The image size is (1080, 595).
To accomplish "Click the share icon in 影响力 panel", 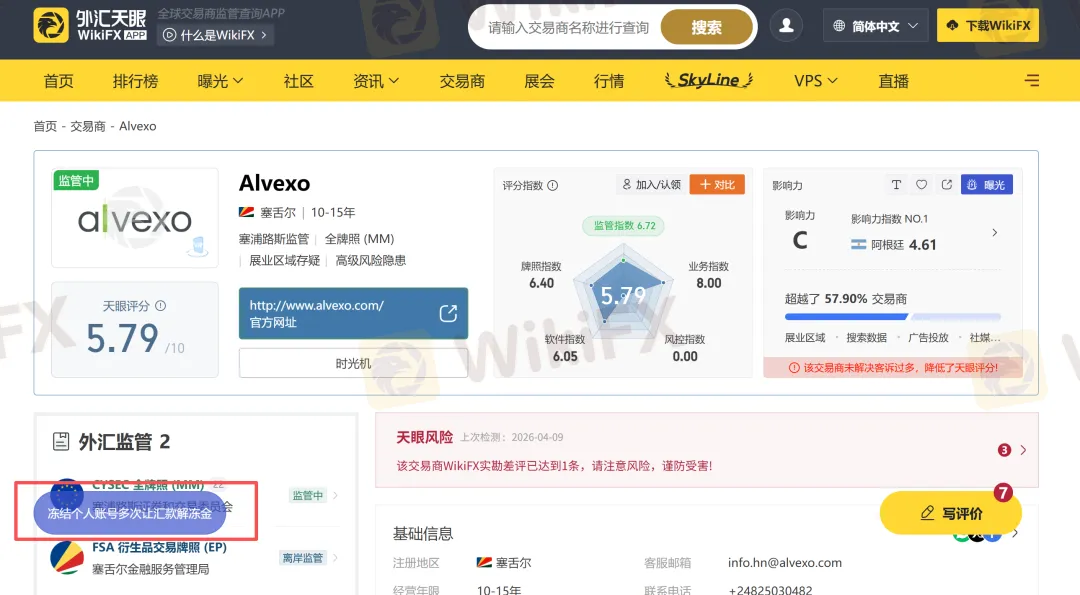I will [947, 185].
